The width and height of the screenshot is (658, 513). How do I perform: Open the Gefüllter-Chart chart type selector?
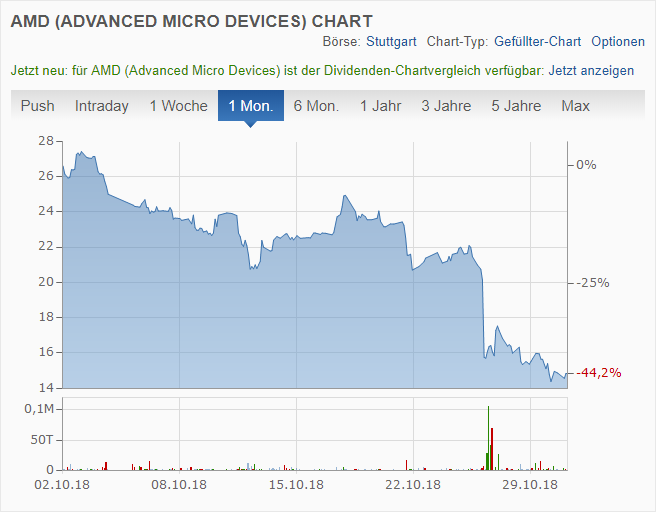click(x=537, y=42)
